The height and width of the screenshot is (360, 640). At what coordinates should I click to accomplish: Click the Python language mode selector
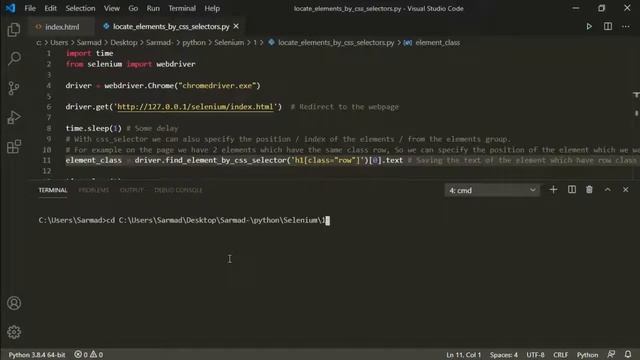click(587, 355)
